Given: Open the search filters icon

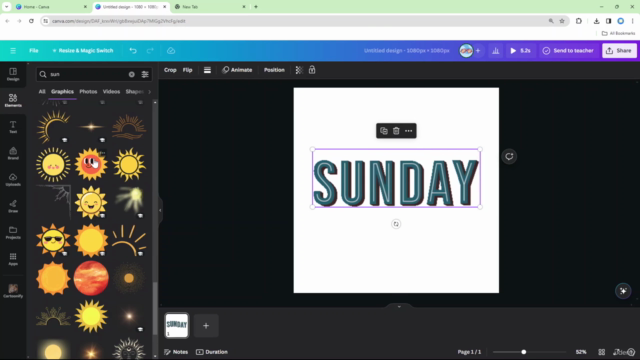Looking at the screenshot, I should tap(145, 74).
